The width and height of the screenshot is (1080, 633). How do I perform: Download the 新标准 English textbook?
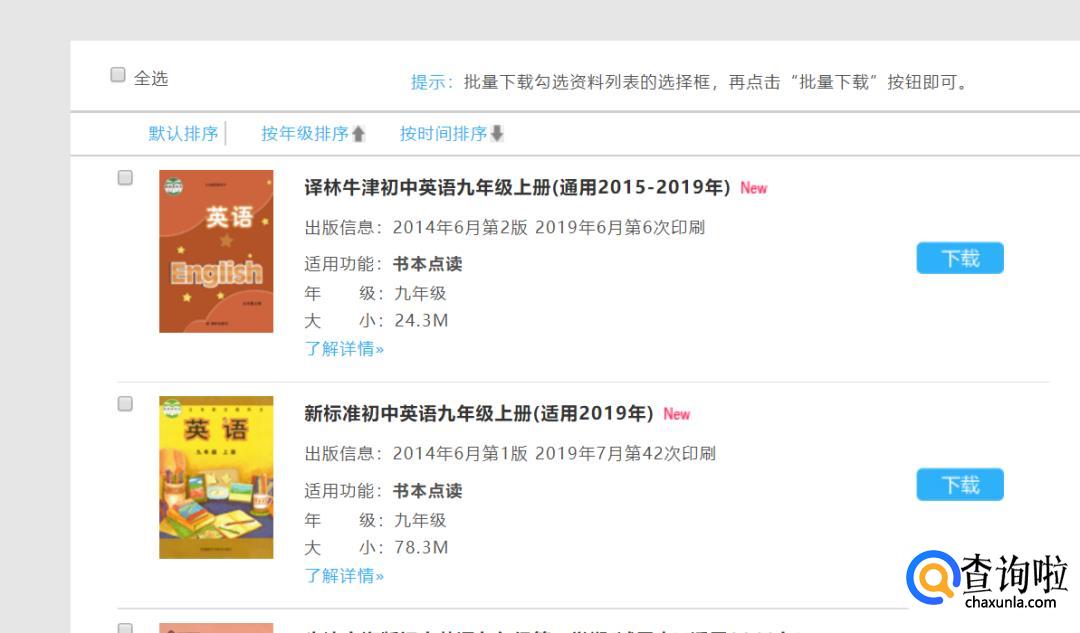click(959, 485)
